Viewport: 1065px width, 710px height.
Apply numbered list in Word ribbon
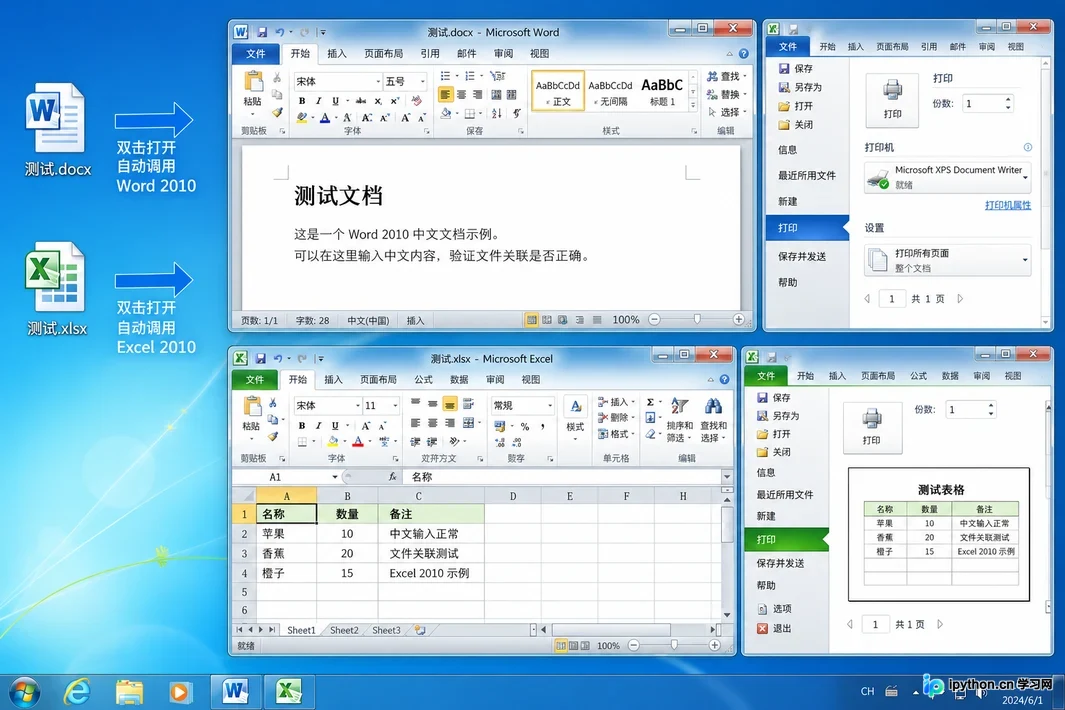coord(470,76)
